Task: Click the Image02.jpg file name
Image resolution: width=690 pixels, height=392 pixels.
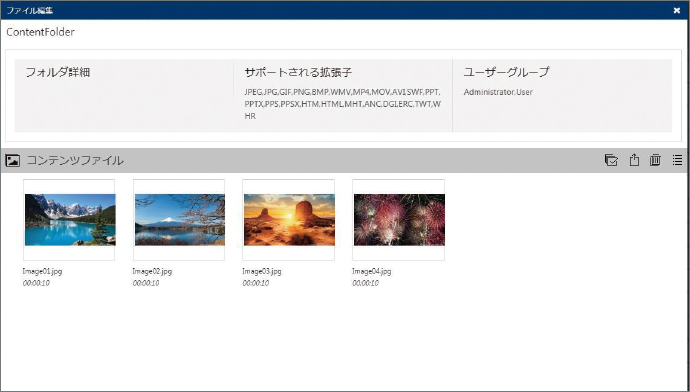Action: tap(152, 271)
